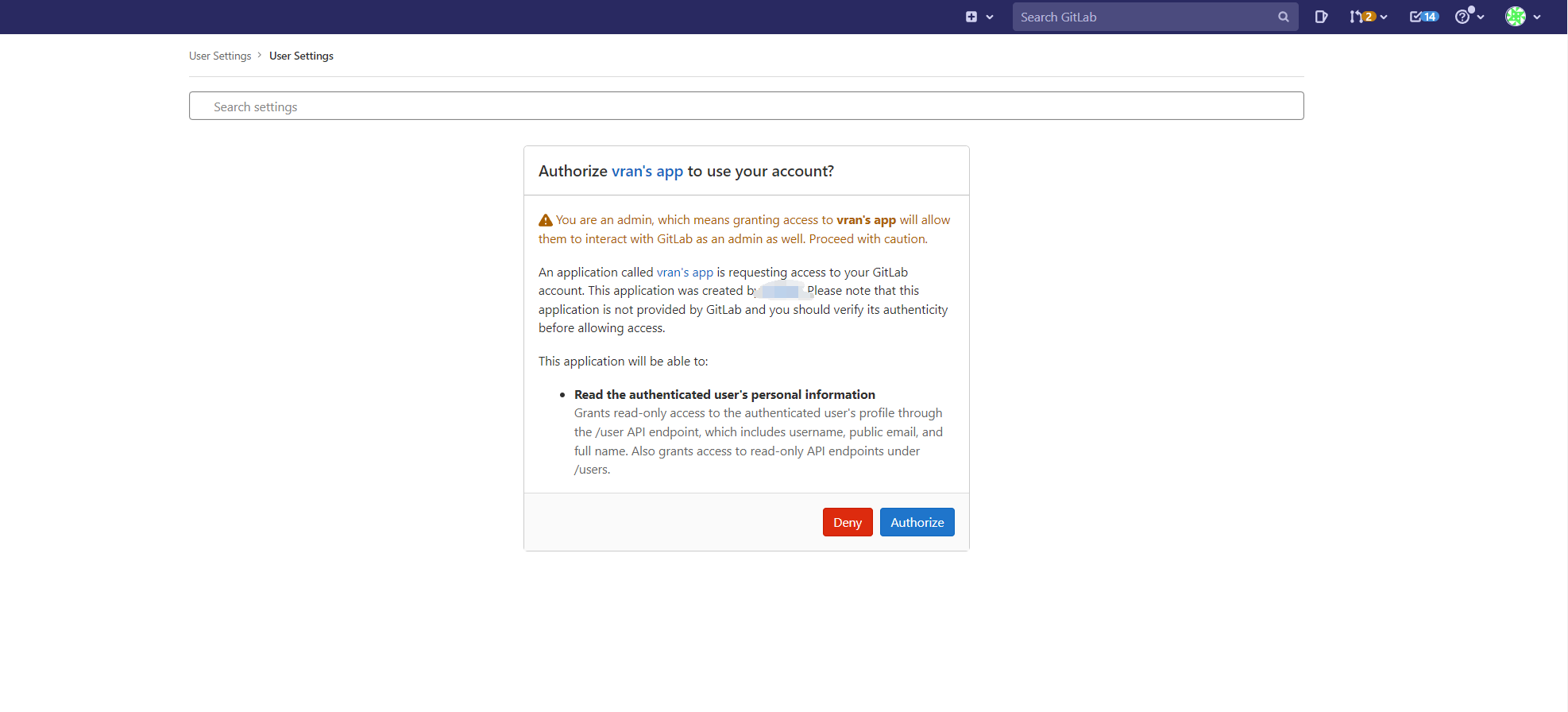Expand the help menu chevron

1481,17
